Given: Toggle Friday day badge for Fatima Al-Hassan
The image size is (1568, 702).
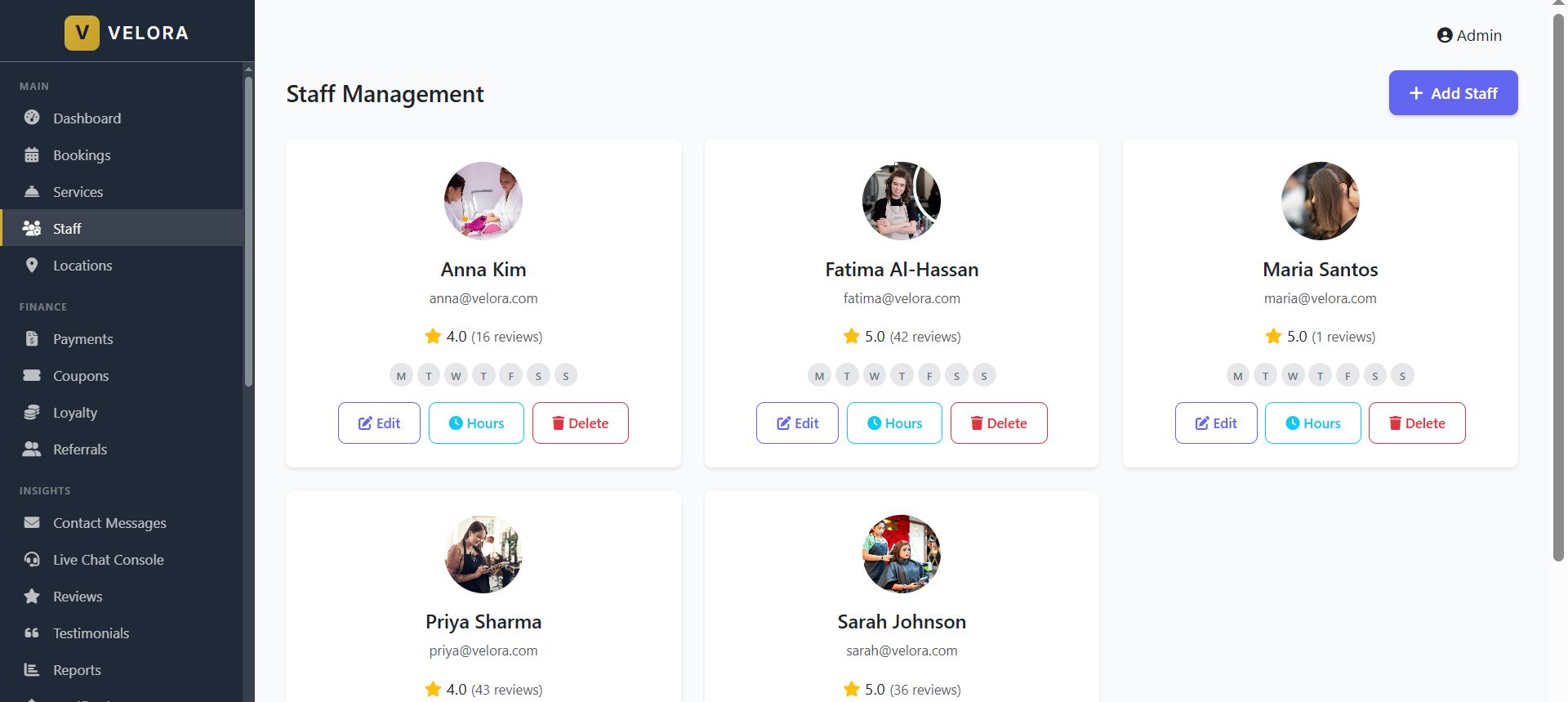Looking at the screenshot, I should pyautogui.click(x=929, y=376).
